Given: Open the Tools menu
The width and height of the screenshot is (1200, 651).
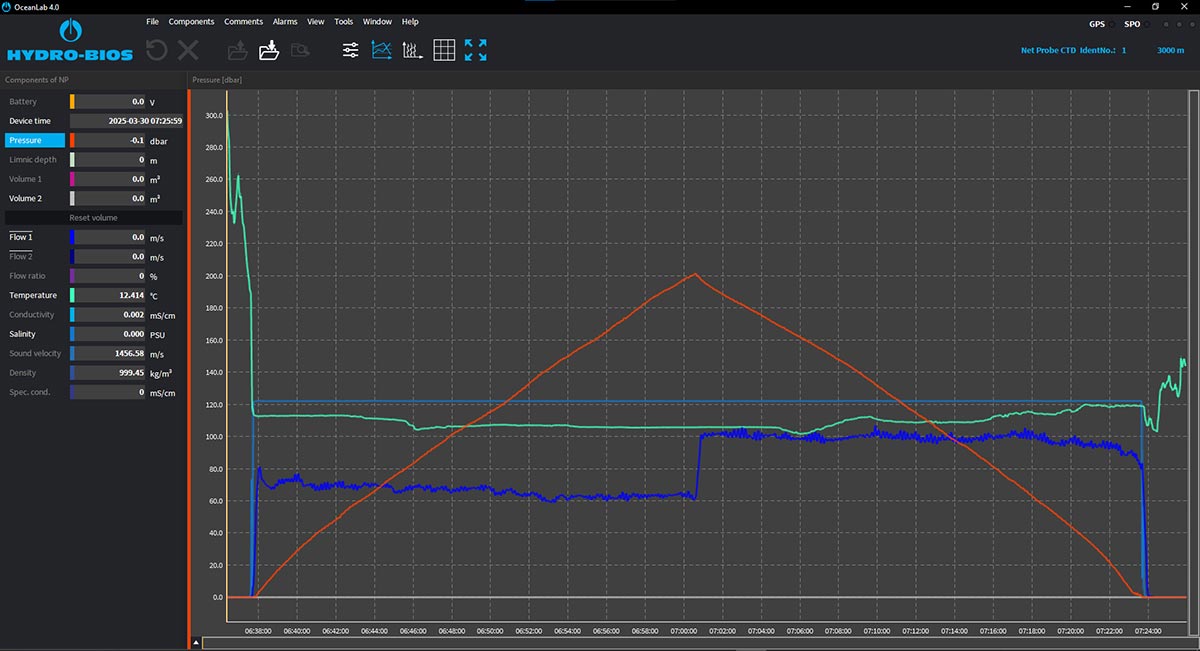Looking at the screenshot, I should pyautogui.click(x=344, y=21).
